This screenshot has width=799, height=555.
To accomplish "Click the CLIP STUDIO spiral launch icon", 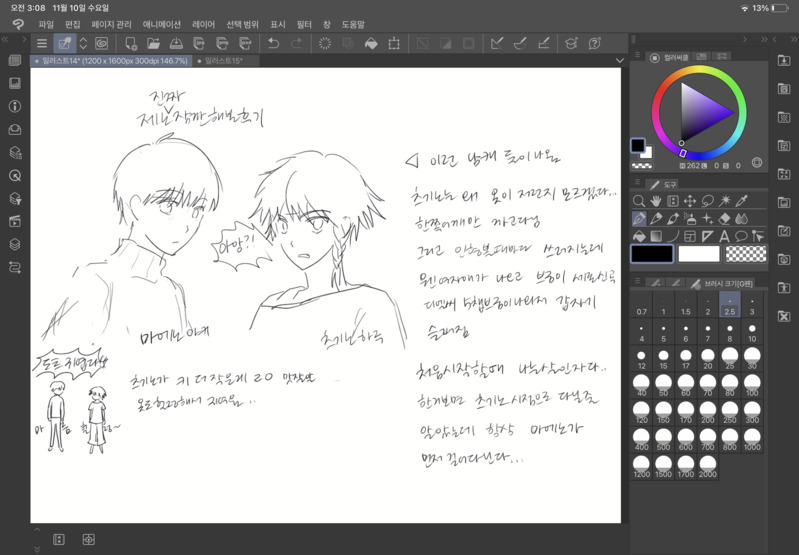I will pyautogui.click(x=101, y=44).
